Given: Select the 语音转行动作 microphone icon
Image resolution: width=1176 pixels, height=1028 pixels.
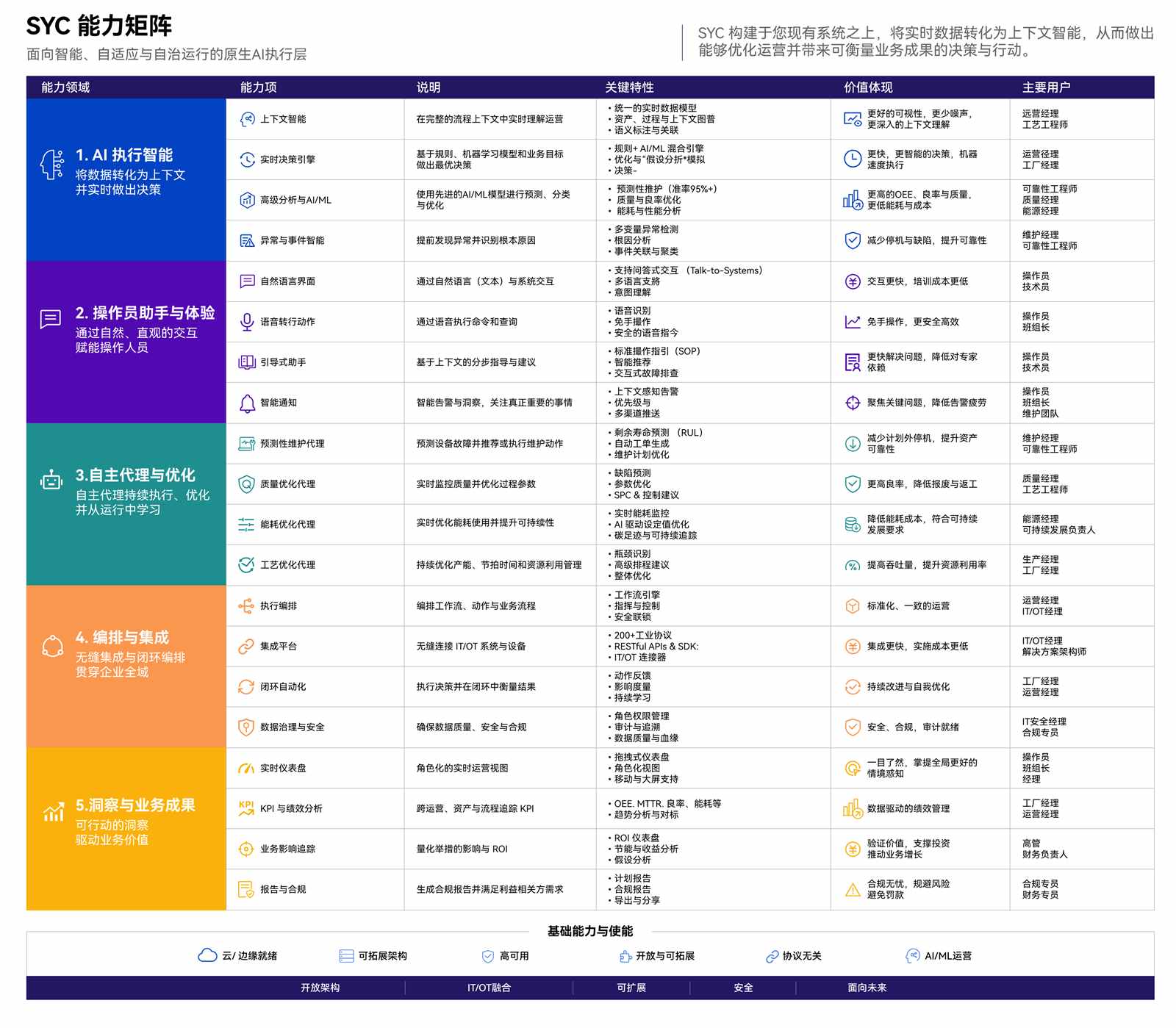Looking at the screenshot, I should (x=247, y=322).
